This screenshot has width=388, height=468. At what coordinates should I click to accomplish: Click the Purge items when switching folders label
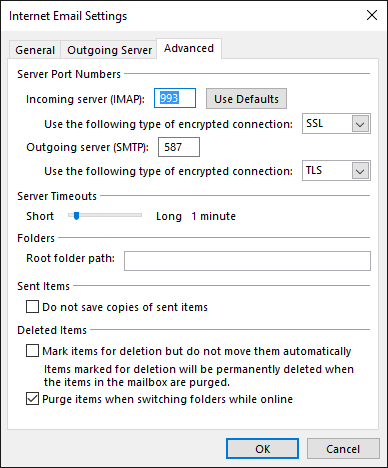point(168,399)
